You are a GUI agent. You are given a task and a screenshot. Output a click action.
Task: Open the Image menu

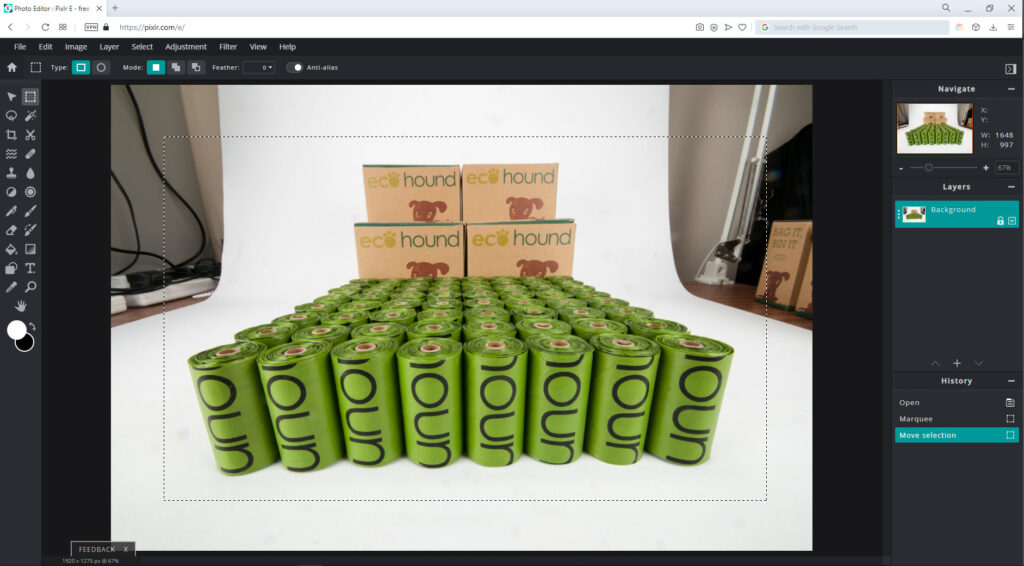(76, 47)
